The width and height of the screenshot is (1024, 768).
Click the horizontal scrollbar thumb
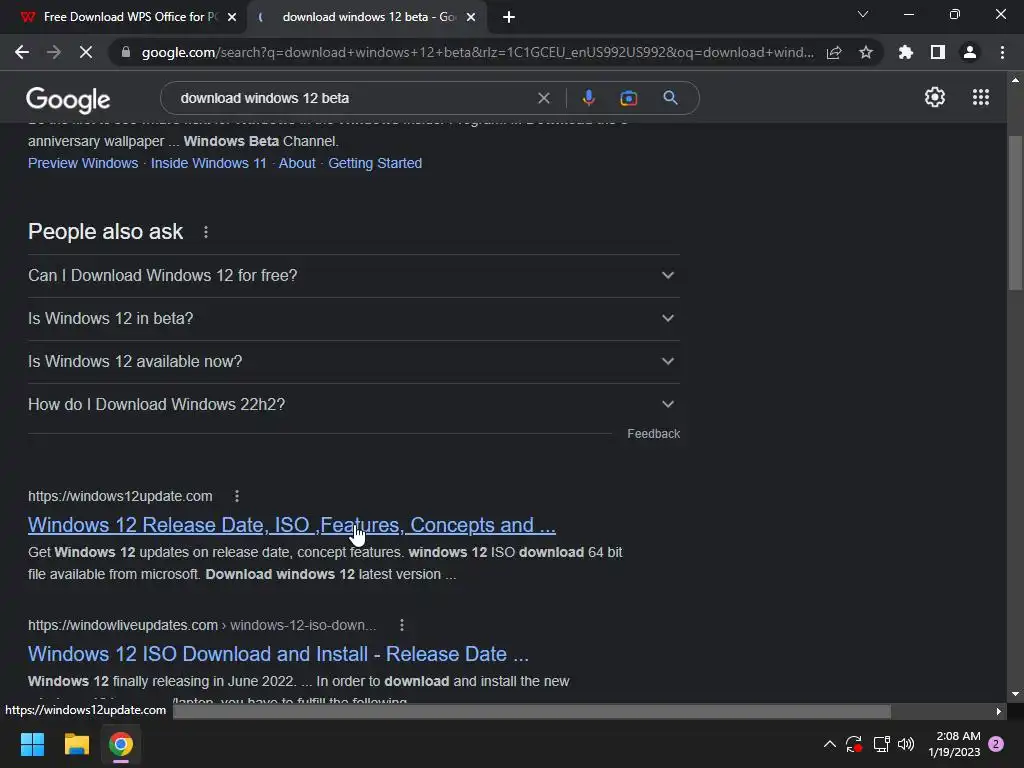click(x=532, y=711)
